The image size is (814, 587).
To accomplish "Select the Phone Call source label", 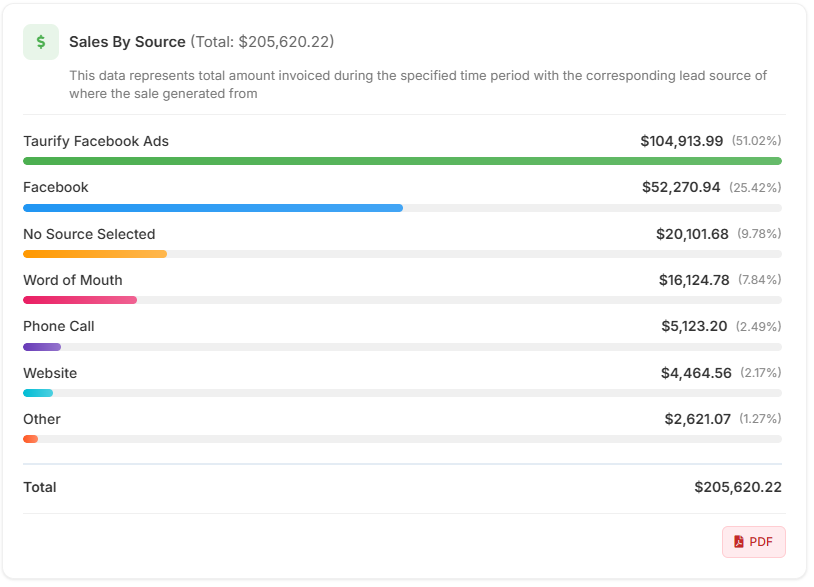I will tap(59, 326).
